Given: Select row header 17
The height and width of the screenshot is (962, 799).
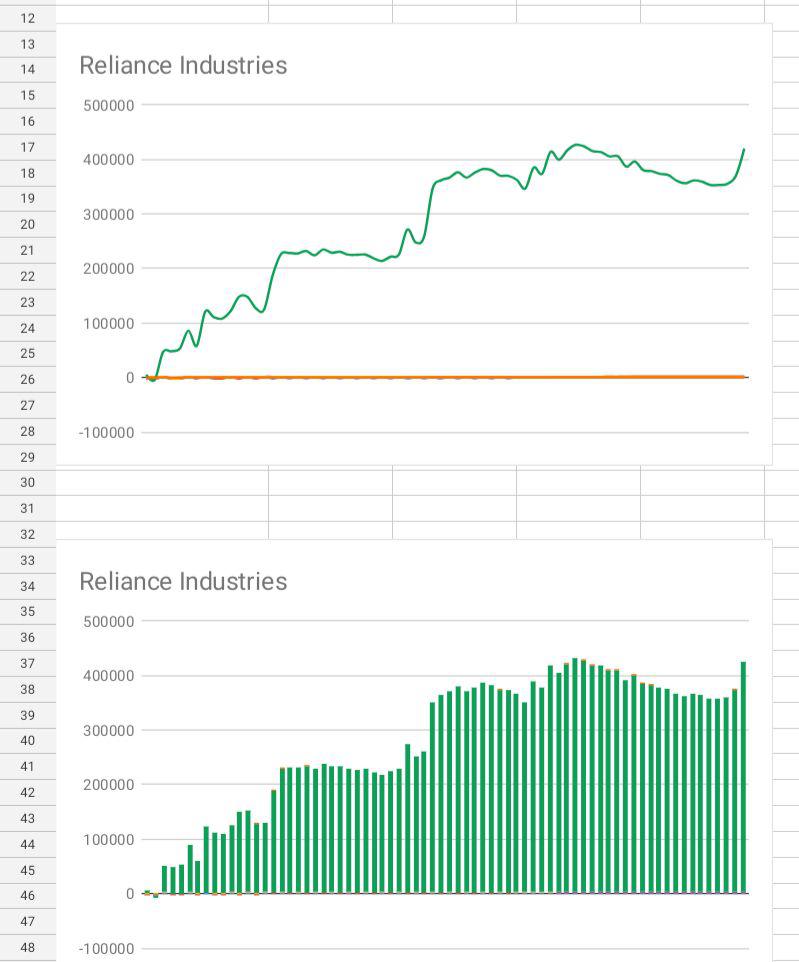Looking at the screenshot, I should pyautogui.click(x=28, y=147).
